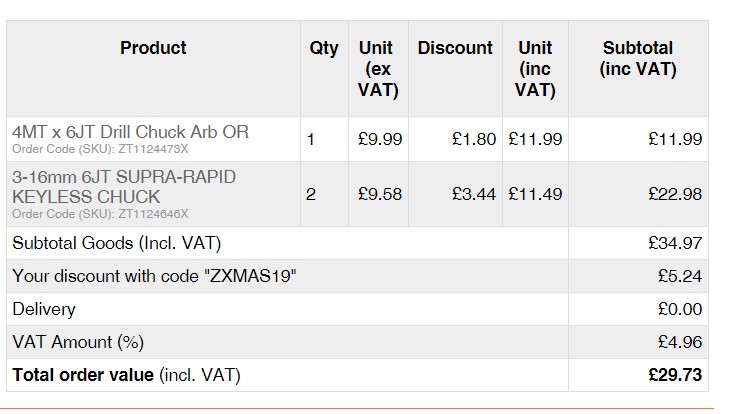The width and height of the screenshot is (746, 414).
Task: Select the £29.73 total order value
Action: click(x=675, y=375)
